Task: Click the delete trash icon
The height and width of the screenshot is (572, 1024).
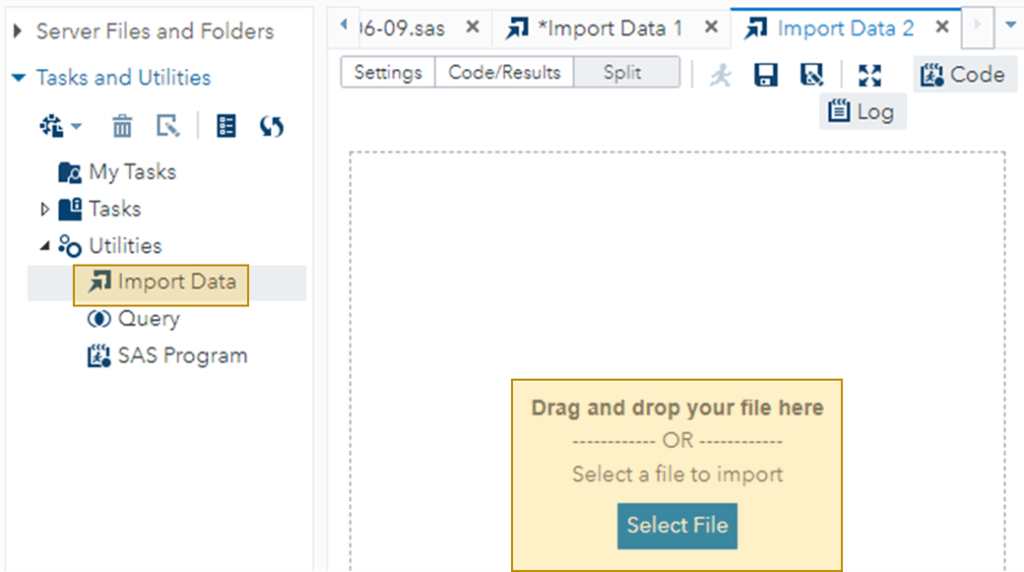Action: point(122,126)
